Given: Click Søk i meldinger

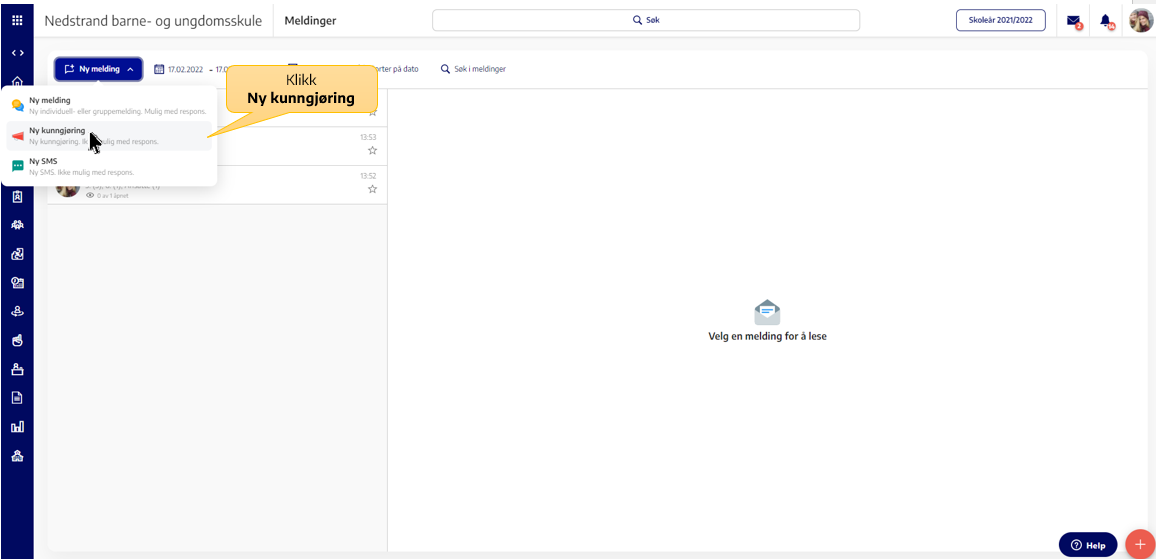Looking at the screenshot, I should pyautogui.click(x=473, y=69).
